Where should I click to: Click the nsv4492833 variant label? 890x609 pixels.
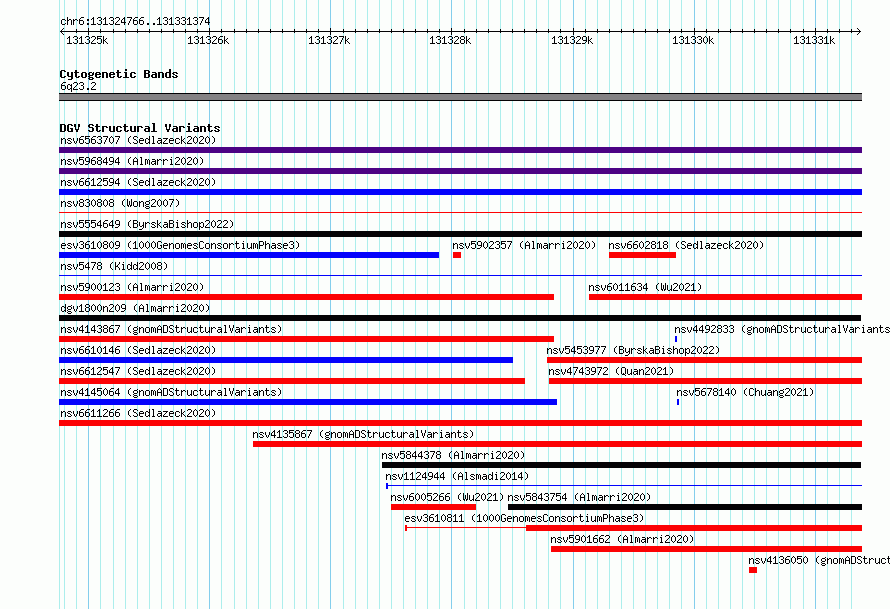point(782,329)
